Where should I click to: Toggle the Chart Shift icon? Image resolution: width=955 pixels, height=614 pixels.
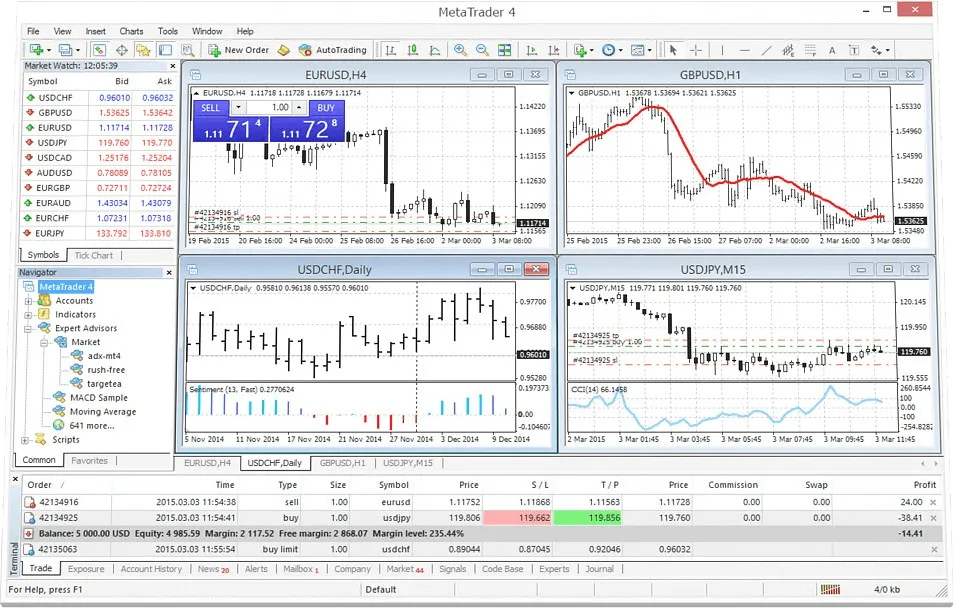click(x=554, y=50)
